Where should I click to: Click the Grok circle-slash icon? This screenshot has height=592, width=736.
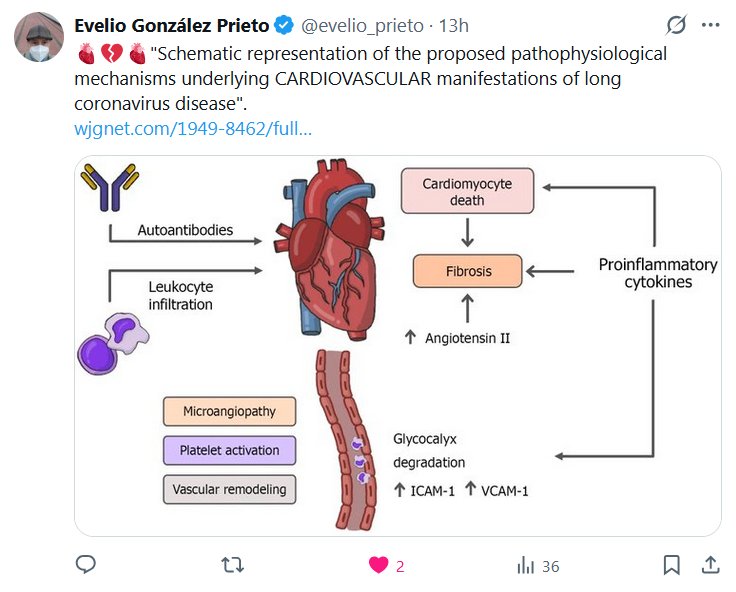[x=676, y=24]
